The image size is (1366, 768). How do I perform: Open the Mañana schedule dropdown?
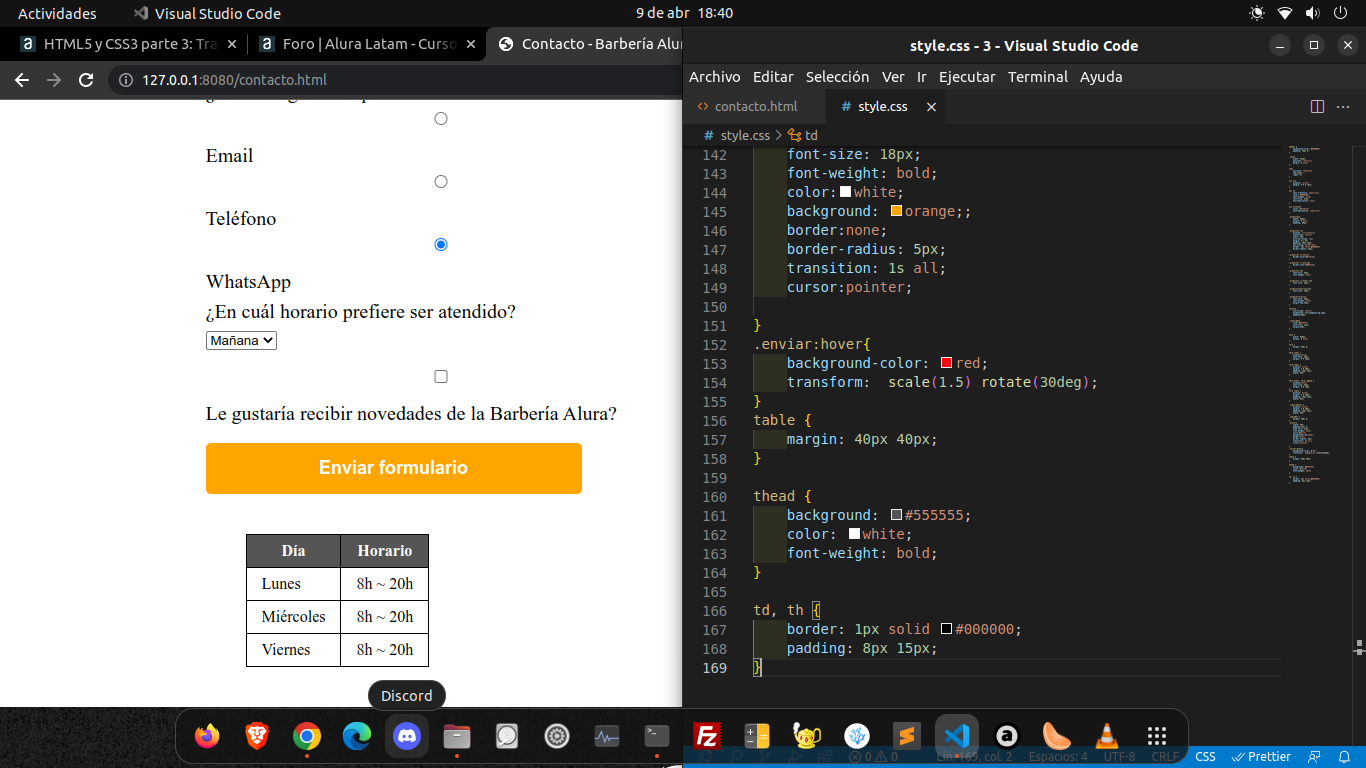tap(241, 340)
